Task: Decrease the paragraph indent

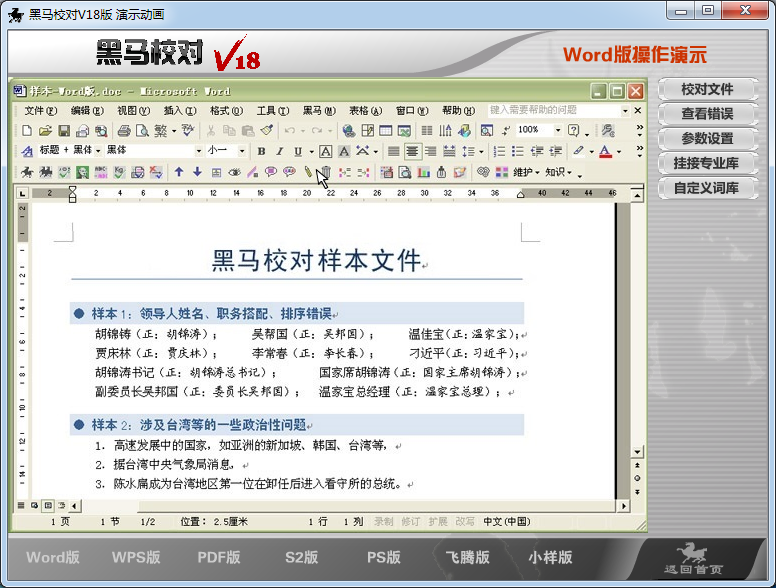Action: [536, 151]
